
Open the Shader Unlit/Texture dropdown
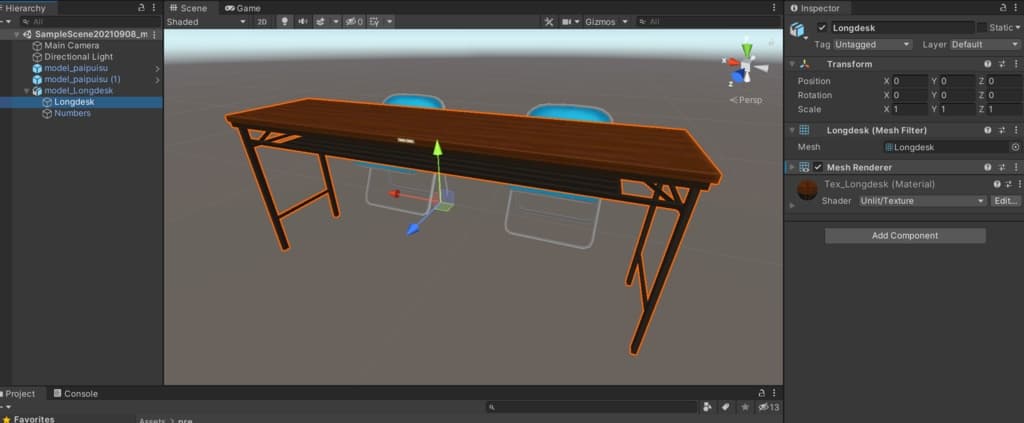point(922,200)
